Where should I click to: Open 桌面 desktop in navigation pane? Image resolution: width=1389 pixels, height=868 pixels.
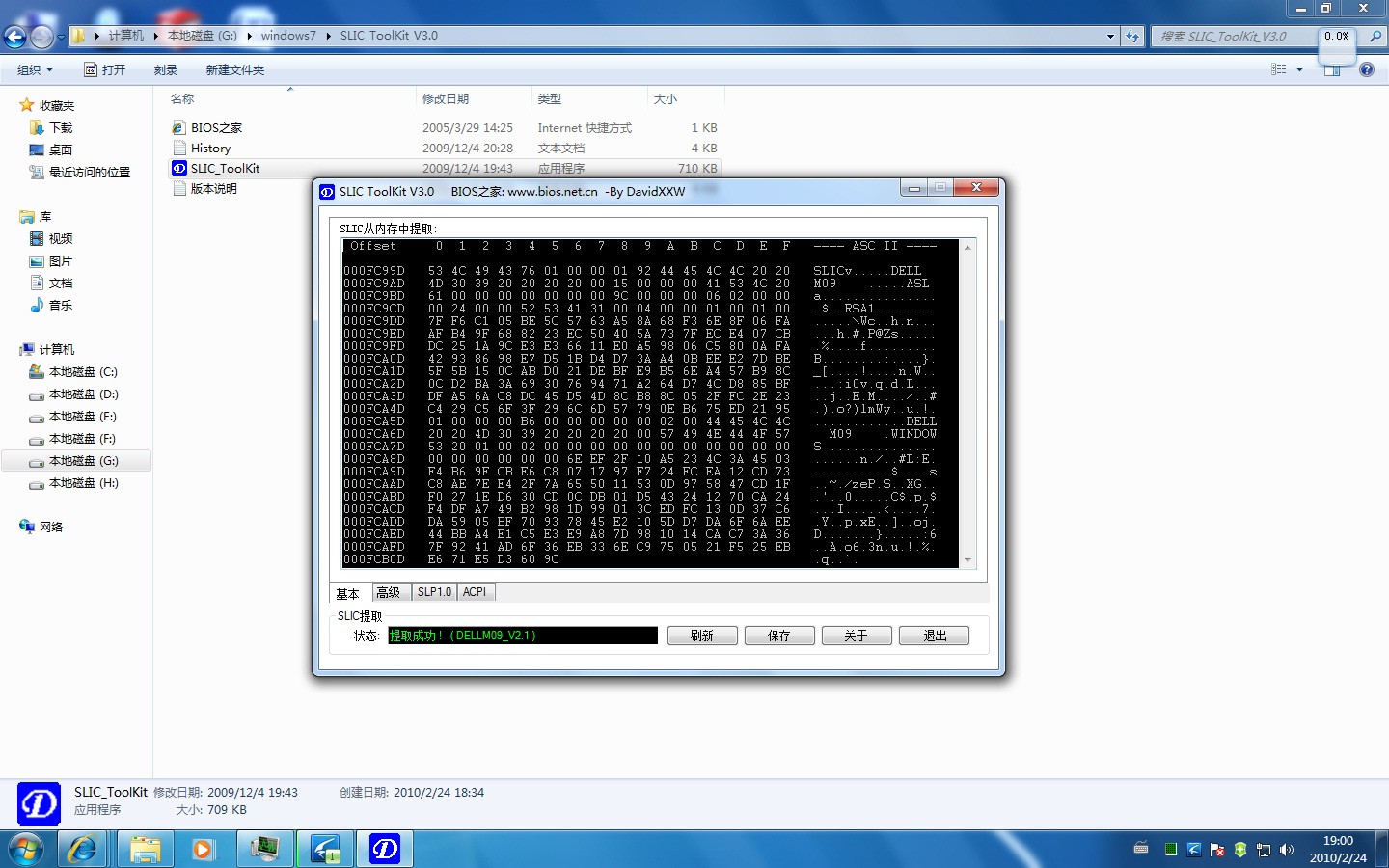61,149
